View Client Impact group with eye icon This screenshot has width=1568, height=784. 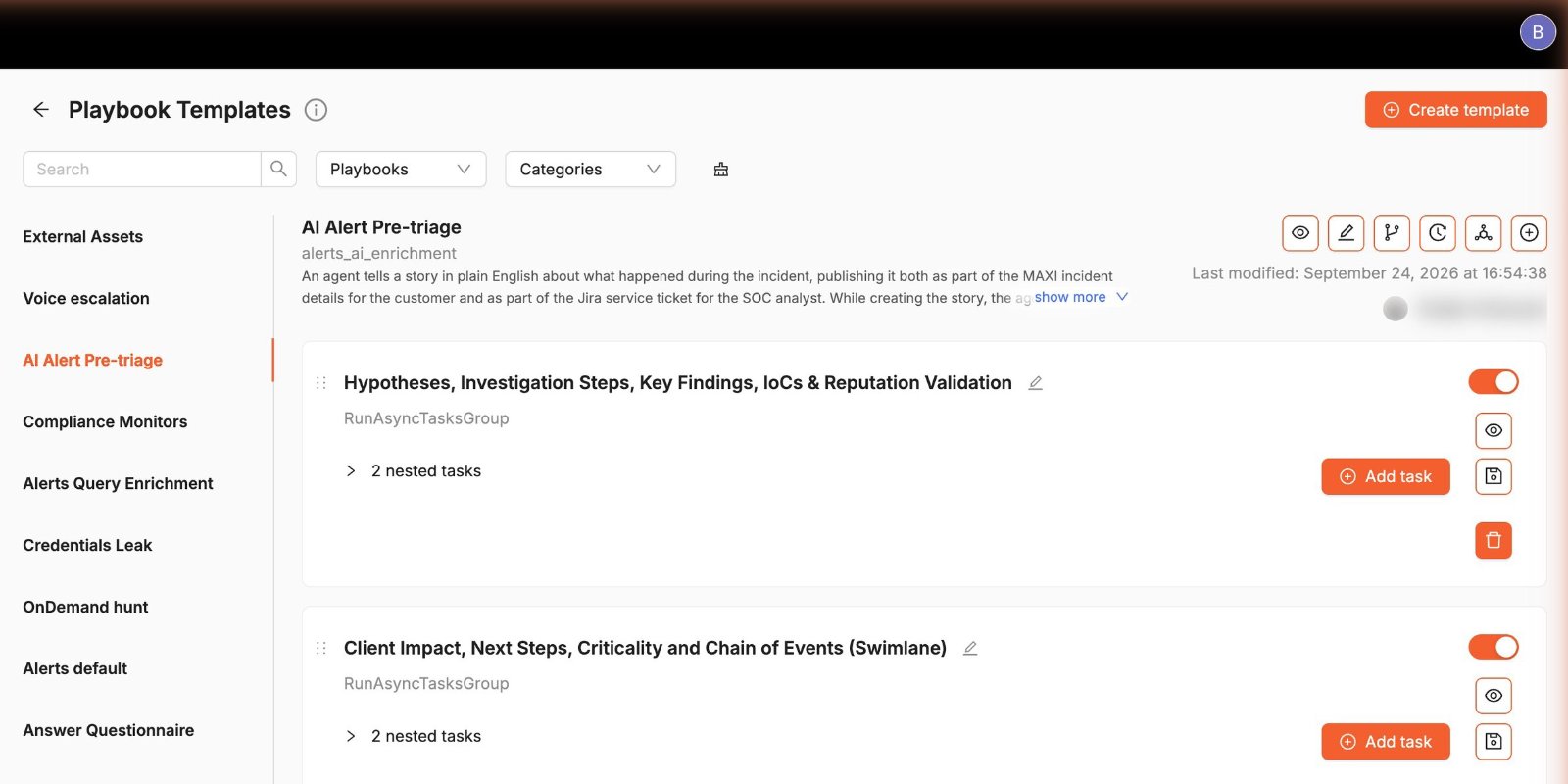1494,695
